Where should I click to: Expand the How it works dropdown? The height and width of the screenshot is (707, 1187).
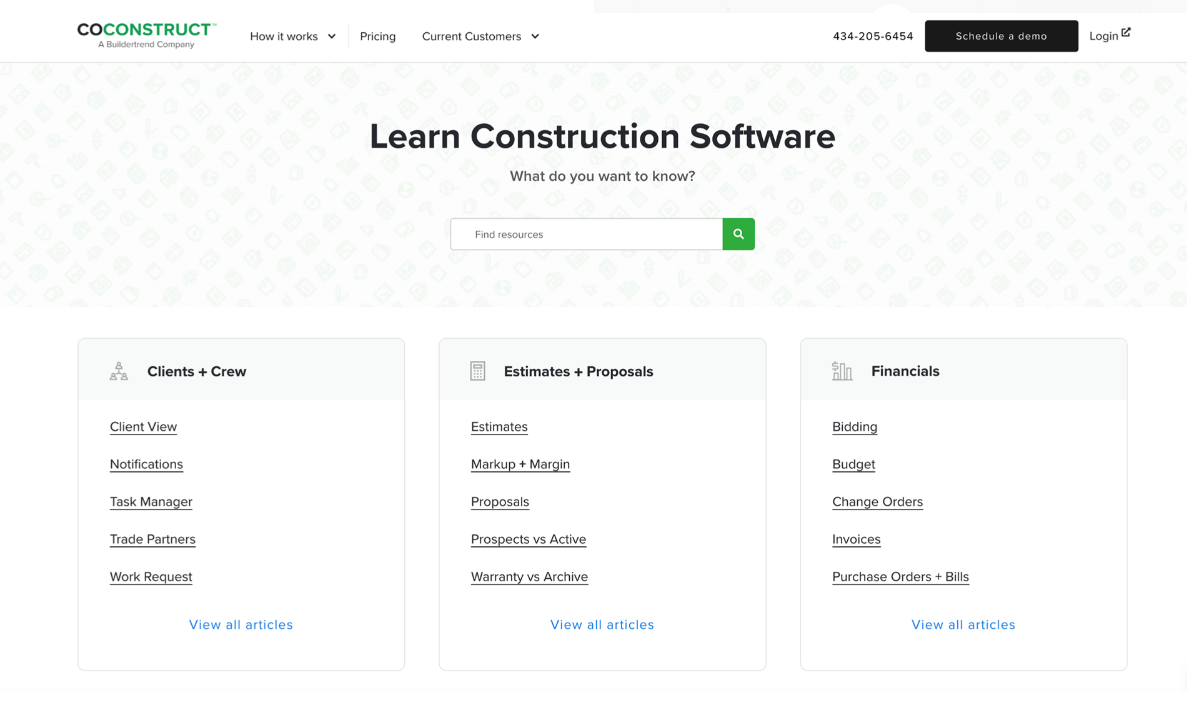pyautogui.click(x=292, y=36)
